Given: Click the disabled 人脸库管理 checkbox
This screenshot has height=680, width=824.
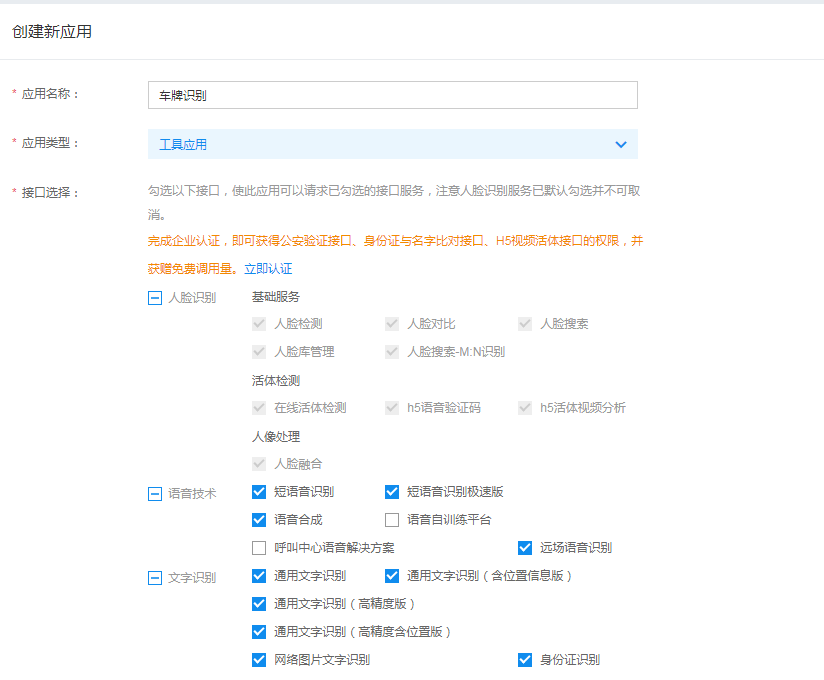Looking at the screenshot, I should point(259,352).
